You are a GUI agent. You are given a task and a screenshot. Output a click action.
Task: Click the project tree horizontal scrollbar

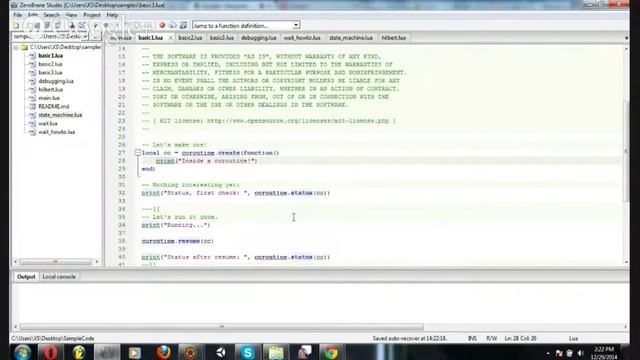click(56, 262)
